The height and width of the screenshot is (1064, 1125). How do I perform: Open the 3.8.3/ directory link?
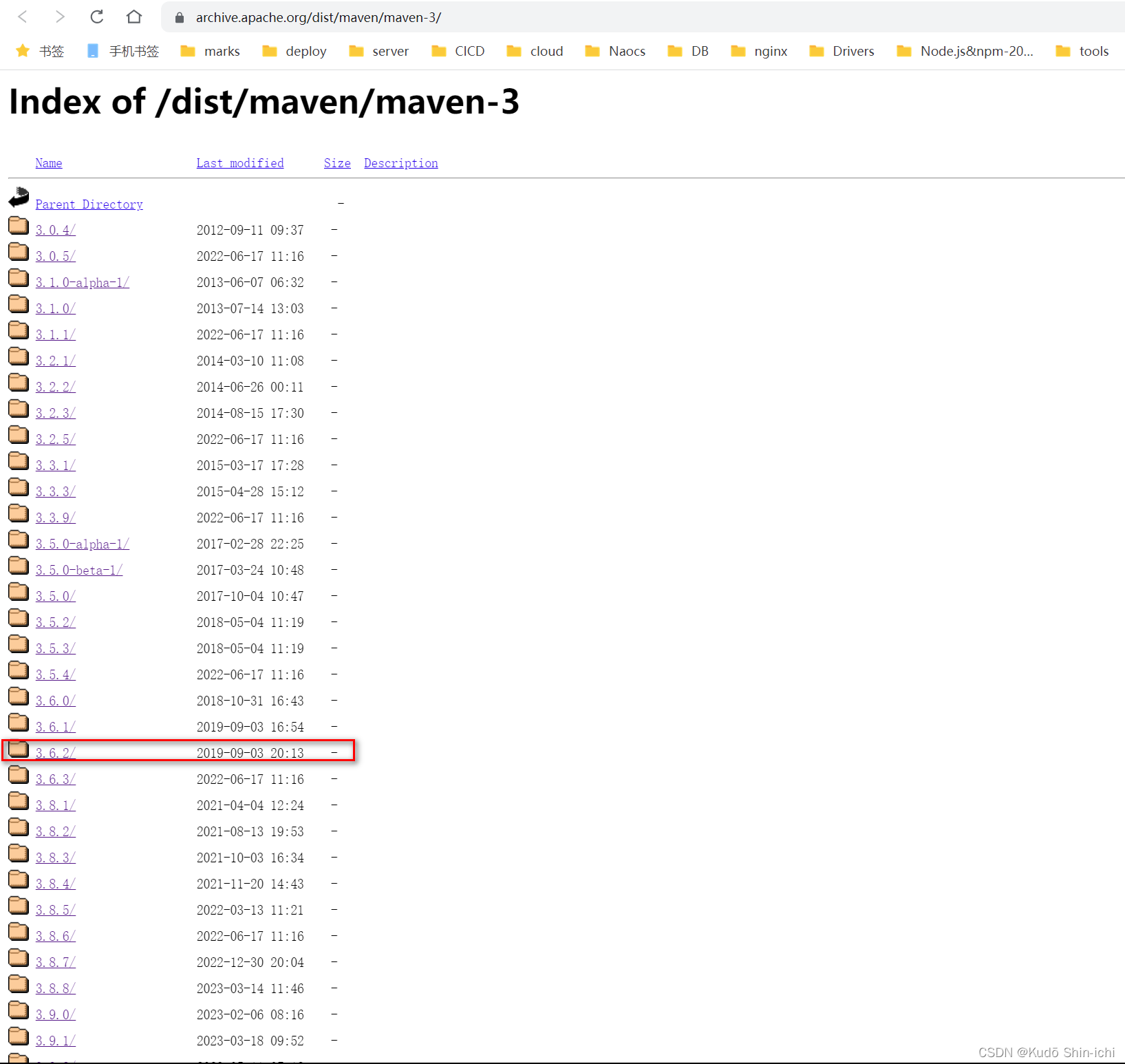pyautogui.click(x=56, y=858)
